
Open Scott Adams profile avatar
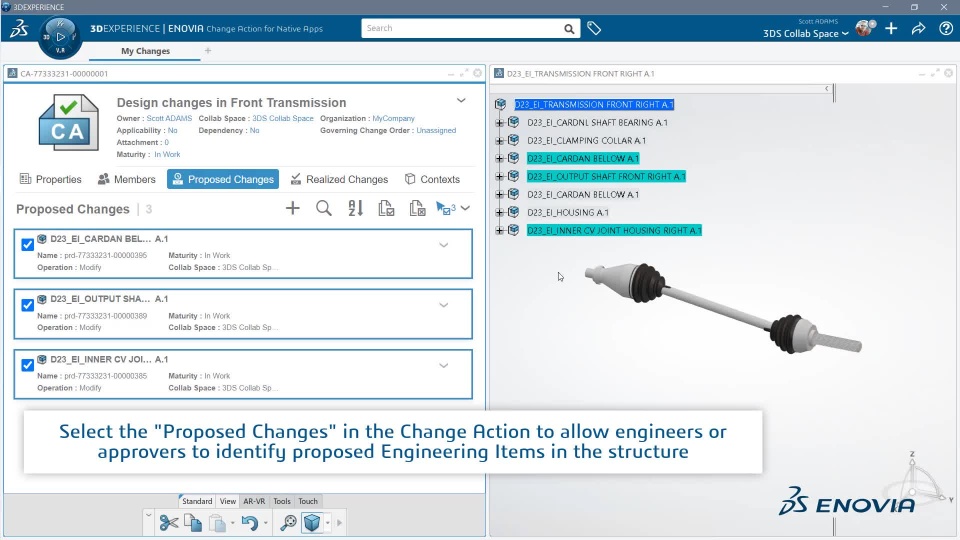(x=864, y=28)
